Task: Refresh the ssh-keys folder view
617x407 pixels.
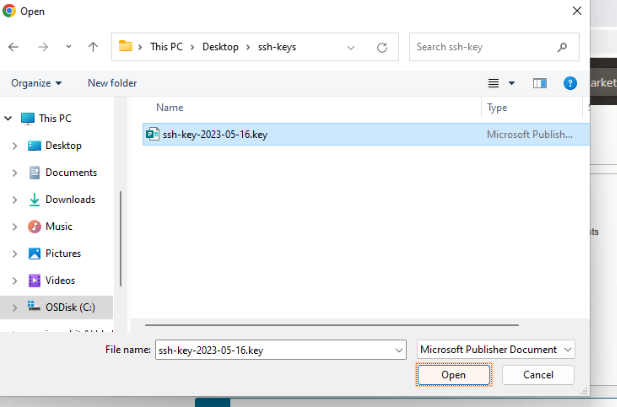Action: pyautogui.click(x=382, y=48)
